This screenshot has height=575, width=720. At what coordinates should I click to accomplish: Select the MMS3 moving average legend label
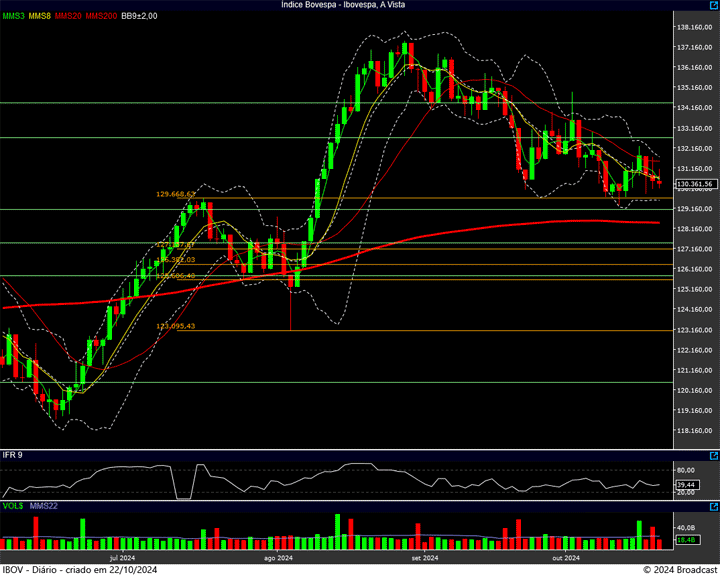click(x=13, y=16)
